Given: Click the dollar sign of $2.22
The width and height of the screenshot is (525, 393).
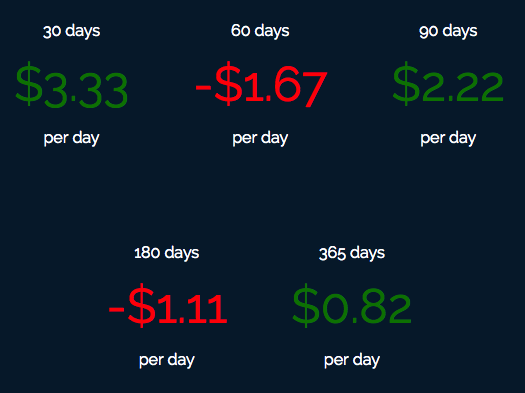Looking at the screenshot, I should [406, 84].
